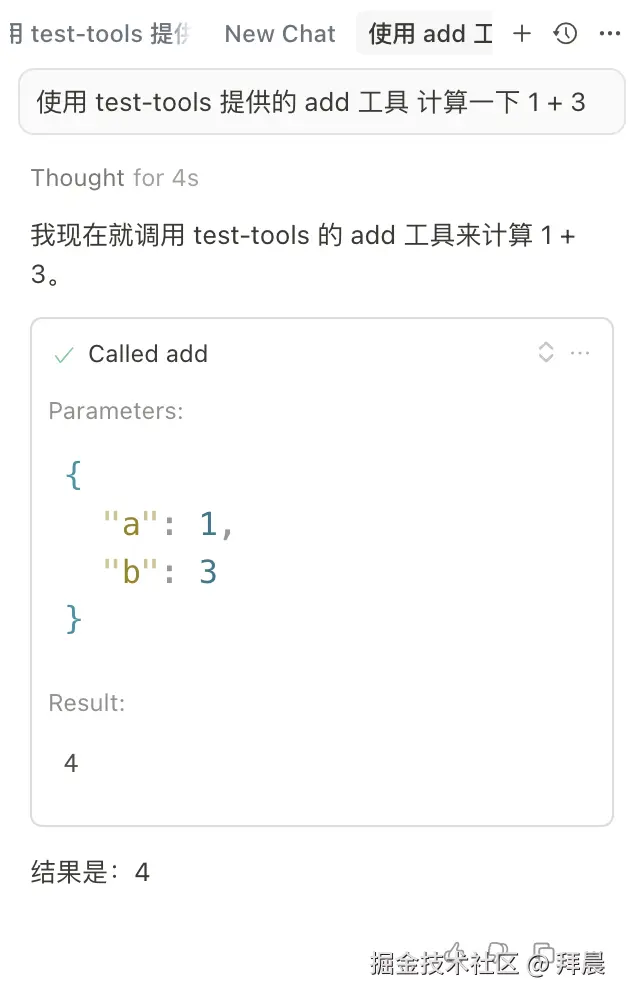Collapse the Called add tool card chevrons
Viewport: 628px width, 1000px height.
546,353
